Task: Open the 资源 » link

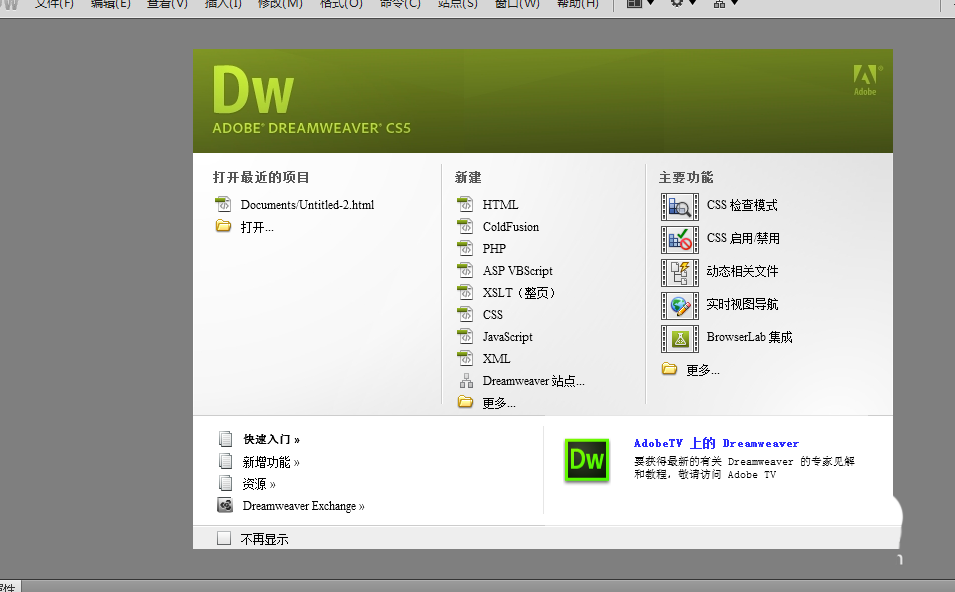Action: point(259,484)
